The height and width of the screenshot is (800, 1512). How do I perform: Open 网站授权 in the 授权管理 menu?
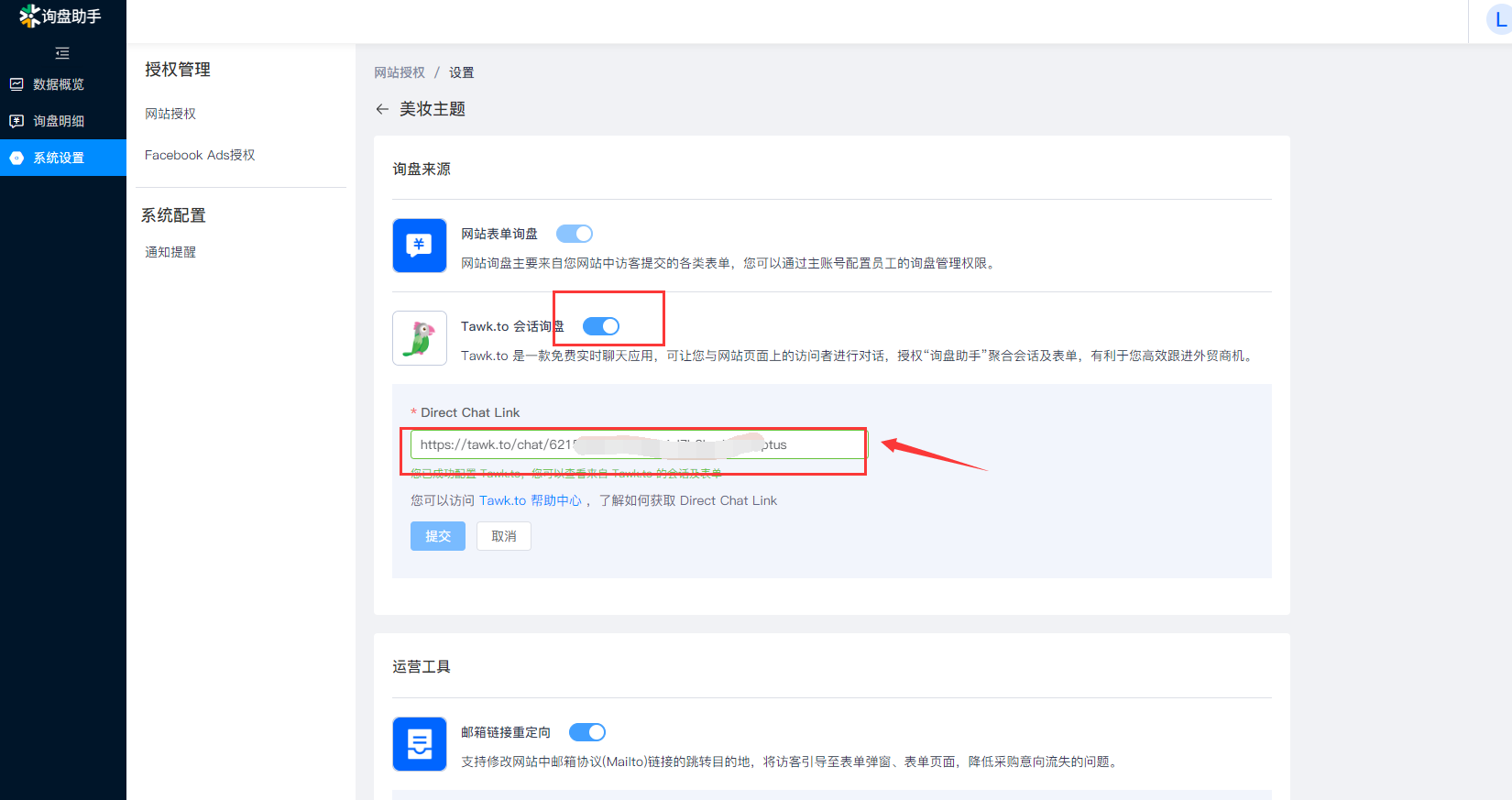[170, 114]
